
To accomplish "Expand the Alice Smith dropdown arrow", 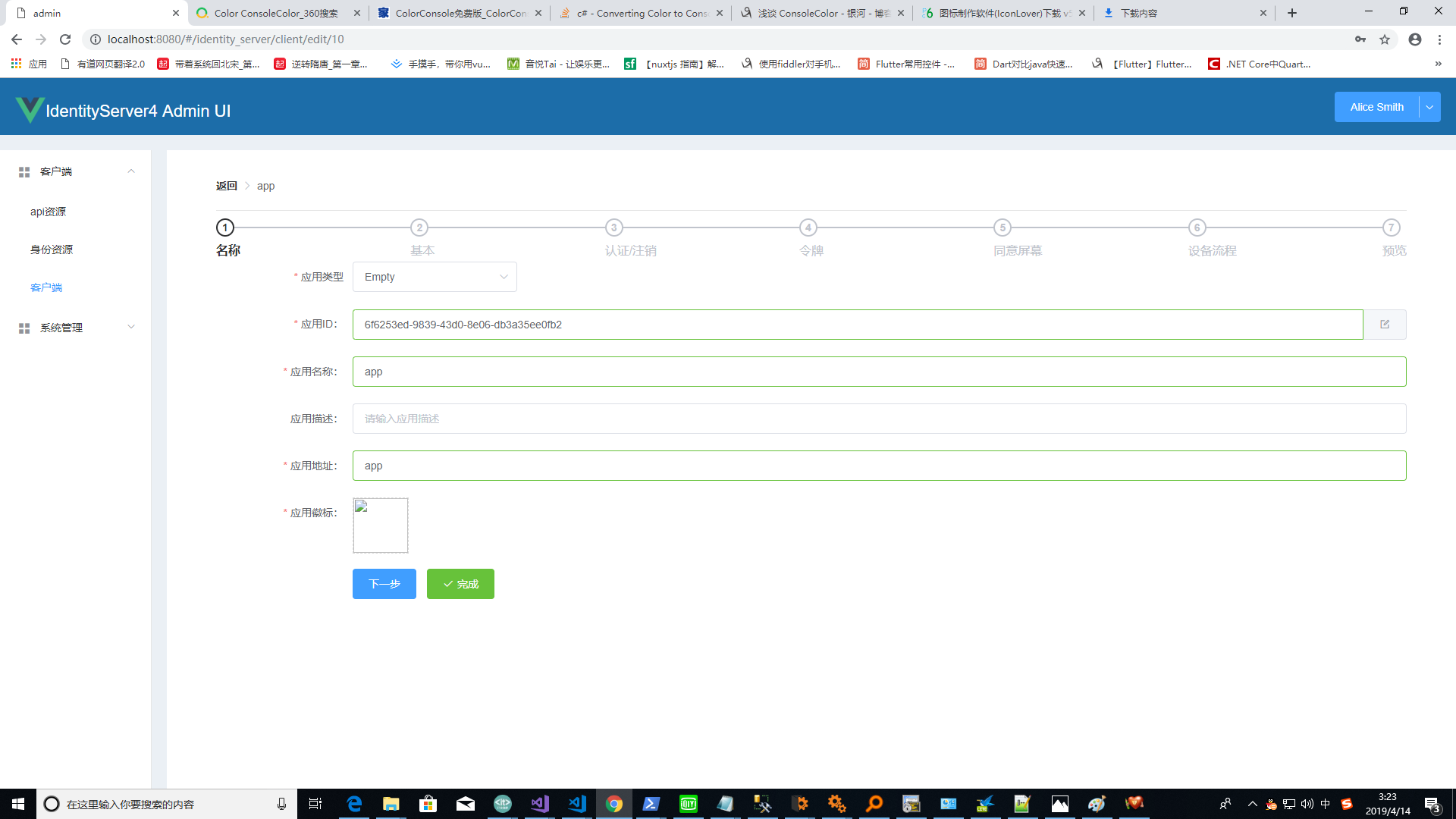I will click(1429, 107).
